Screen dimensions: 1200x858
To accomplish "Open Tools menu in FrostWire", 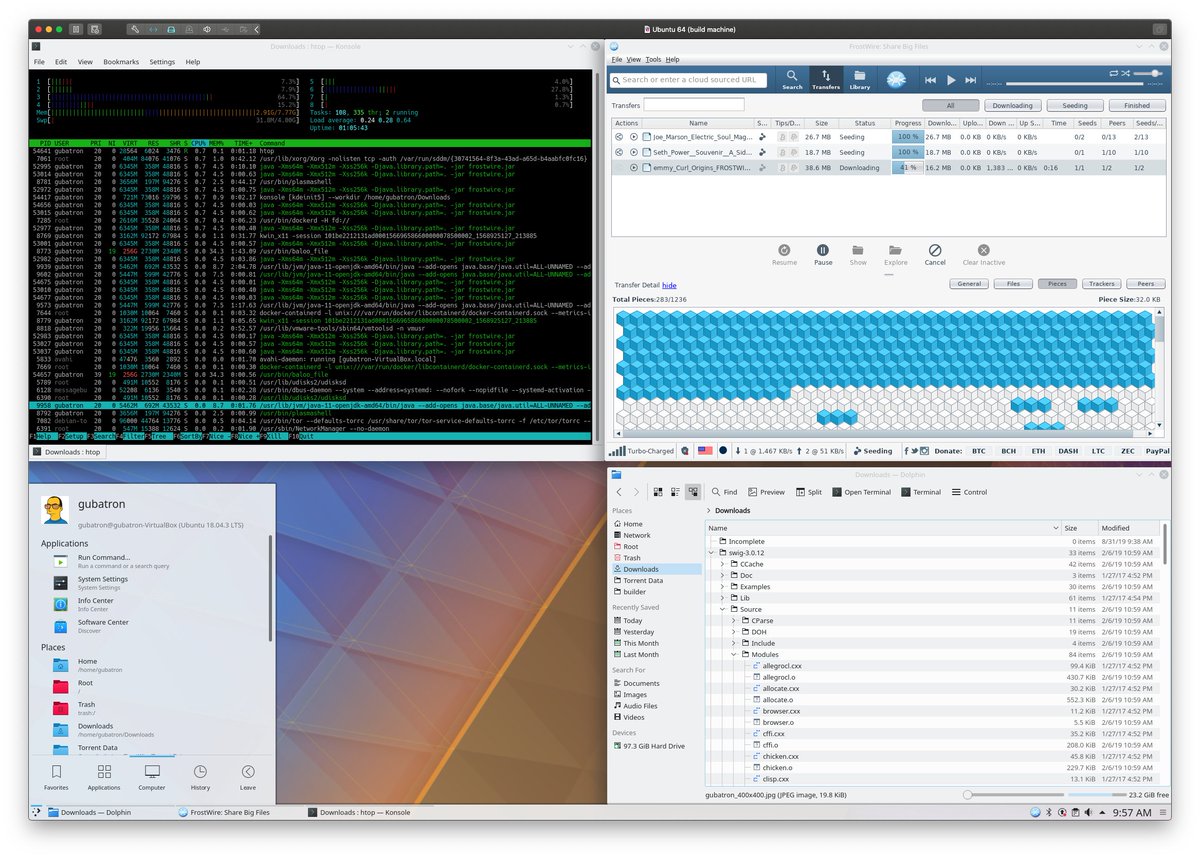I will tap(653, 60).
